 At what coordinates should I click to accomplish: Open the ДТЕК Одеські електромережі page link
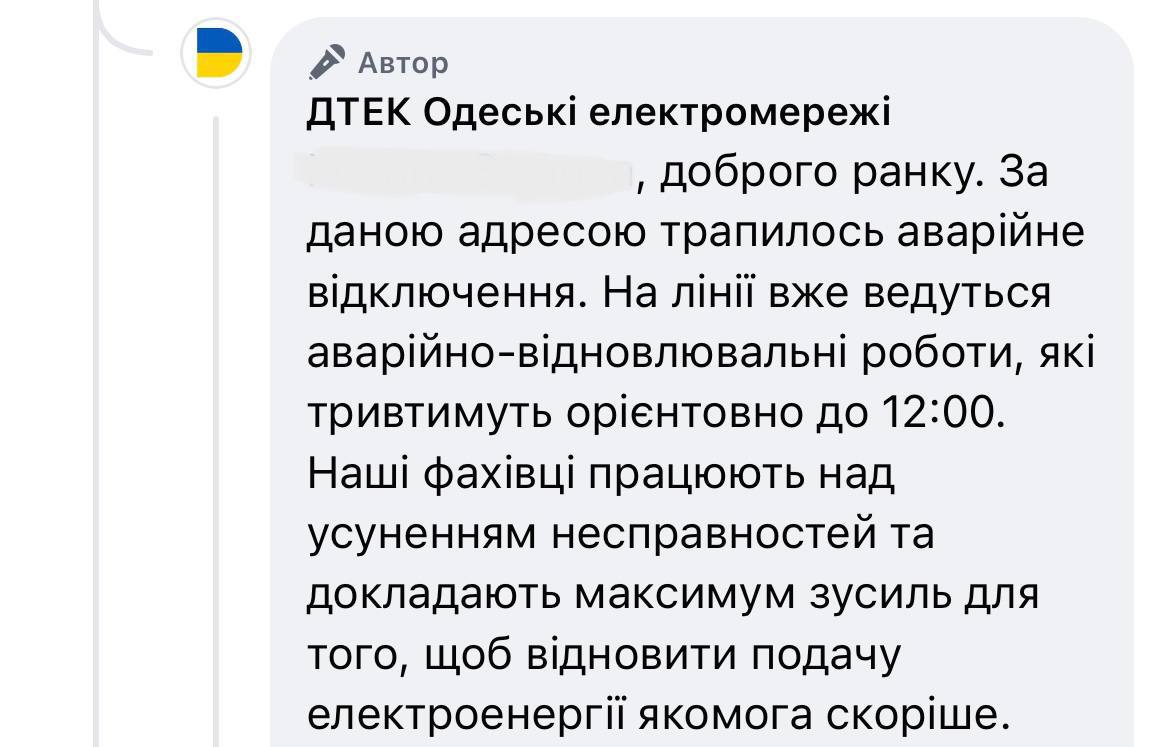point(598,114)
